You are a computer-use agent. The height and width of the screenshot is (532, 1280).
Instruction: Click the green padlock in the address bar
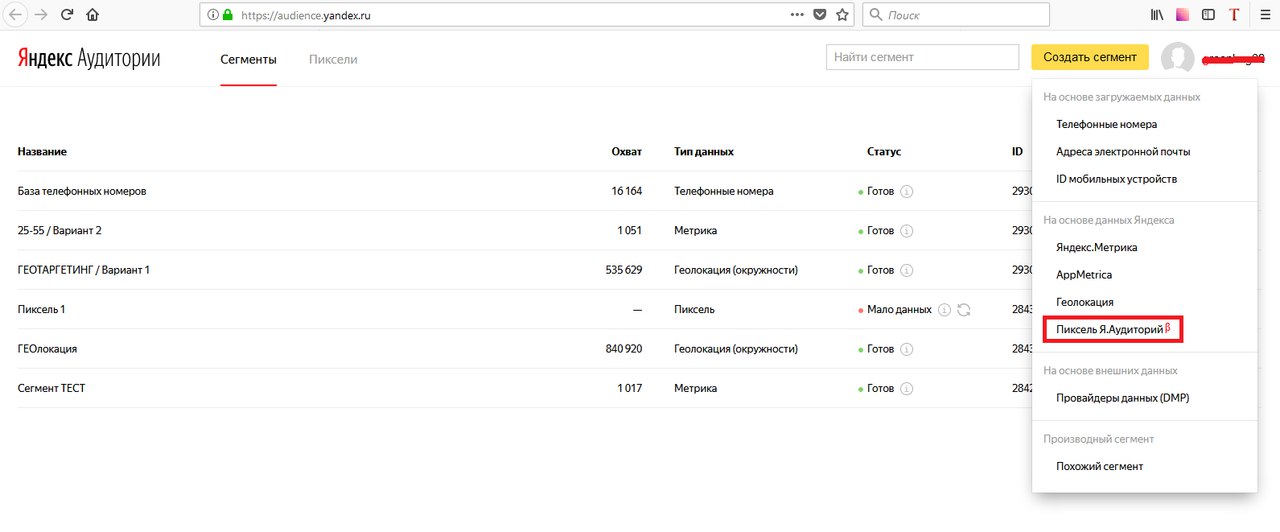(x=227, y=15)
